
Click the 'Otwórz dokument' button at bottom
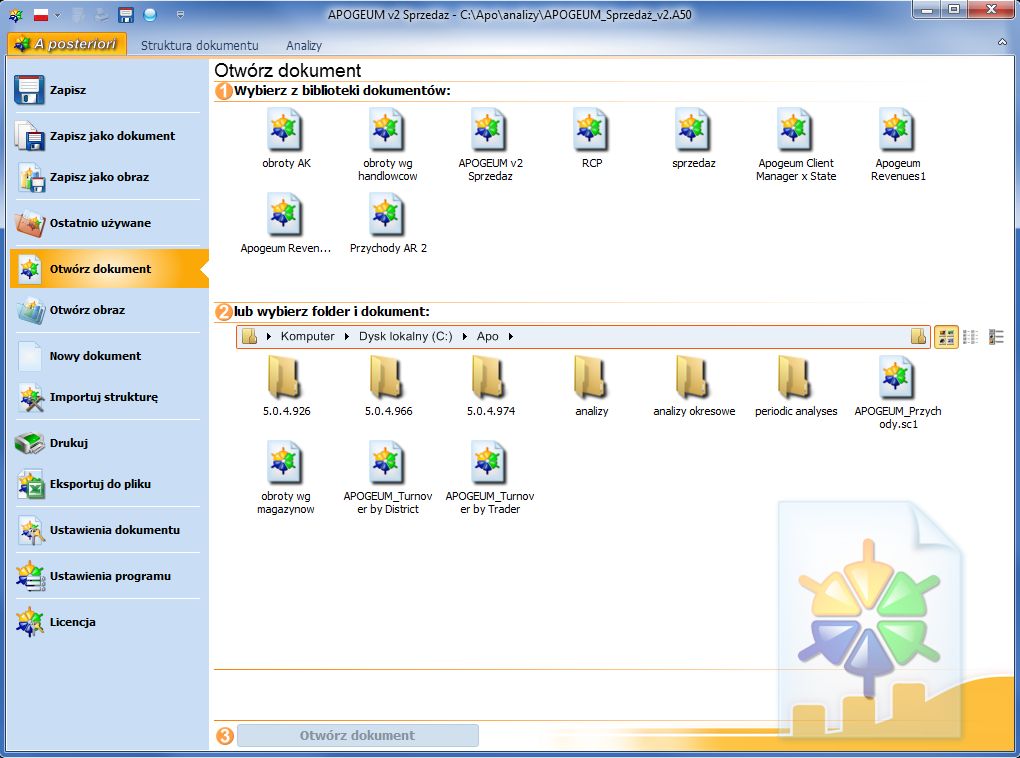click(358, 735)
